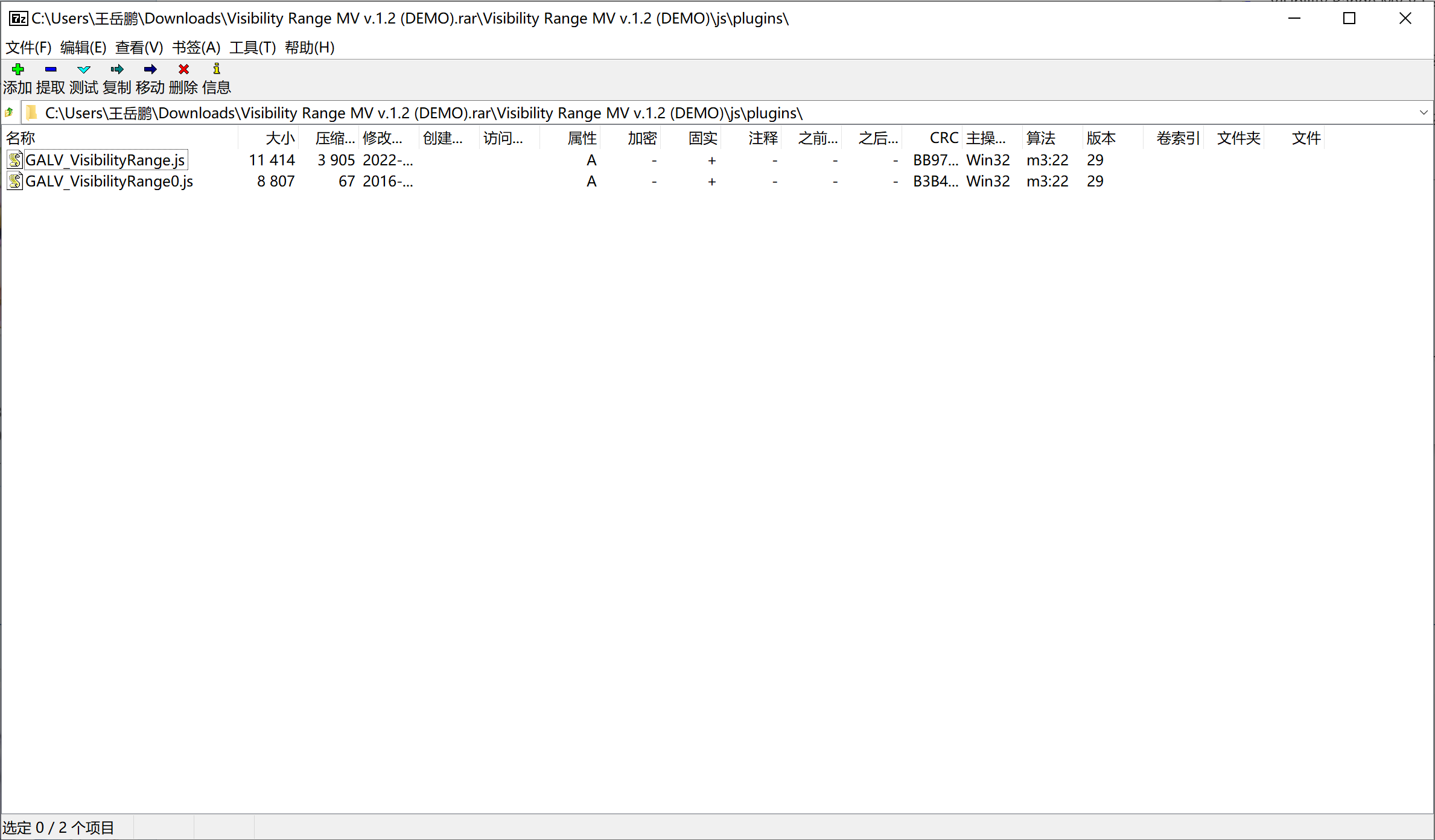1435x840 pixels.
Task: Sort by the Modified (修改...) column header
Action: click(x=389, y=138)
